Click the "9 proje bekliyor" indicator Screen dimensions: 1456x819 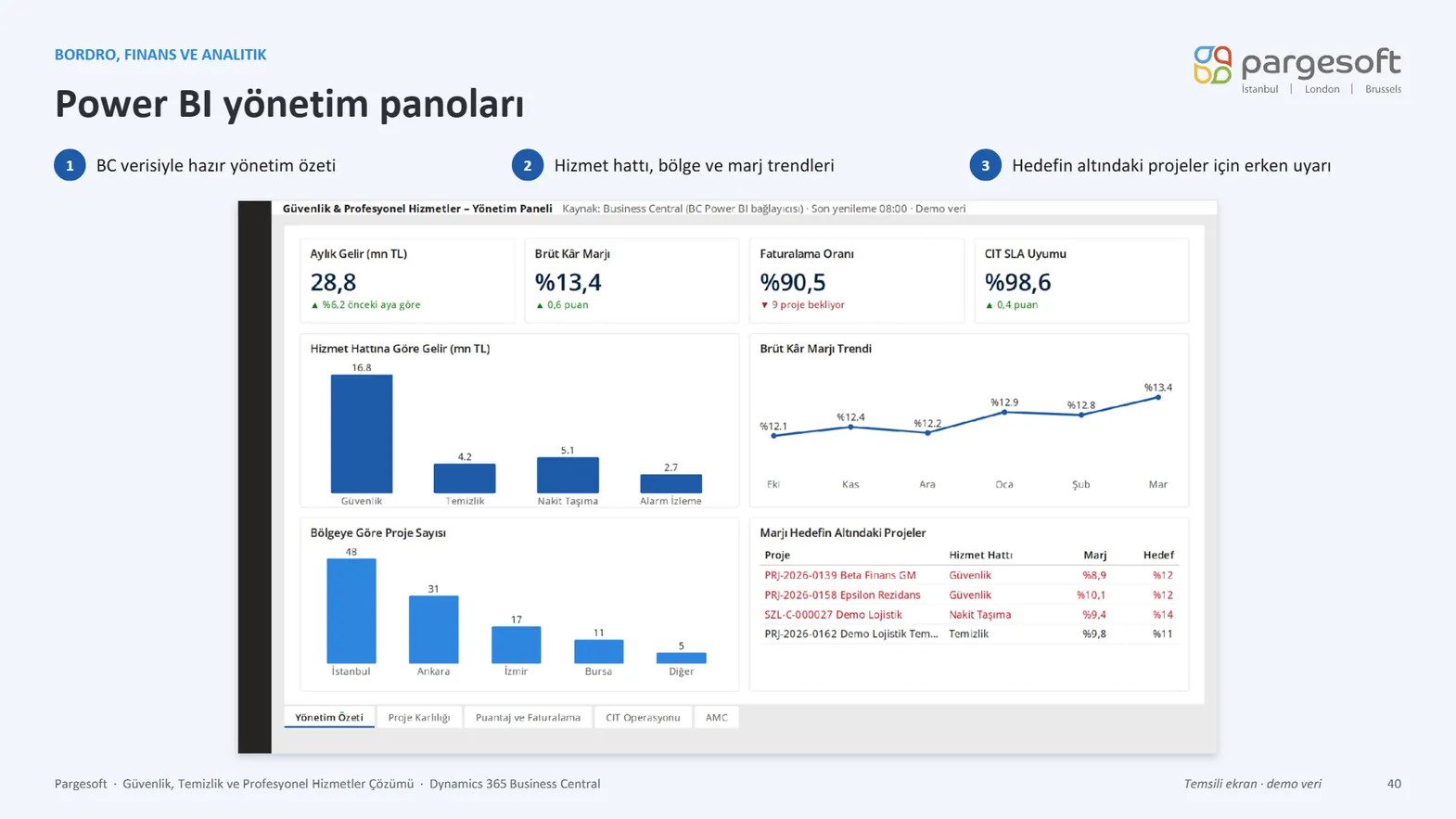coord(802,305)
